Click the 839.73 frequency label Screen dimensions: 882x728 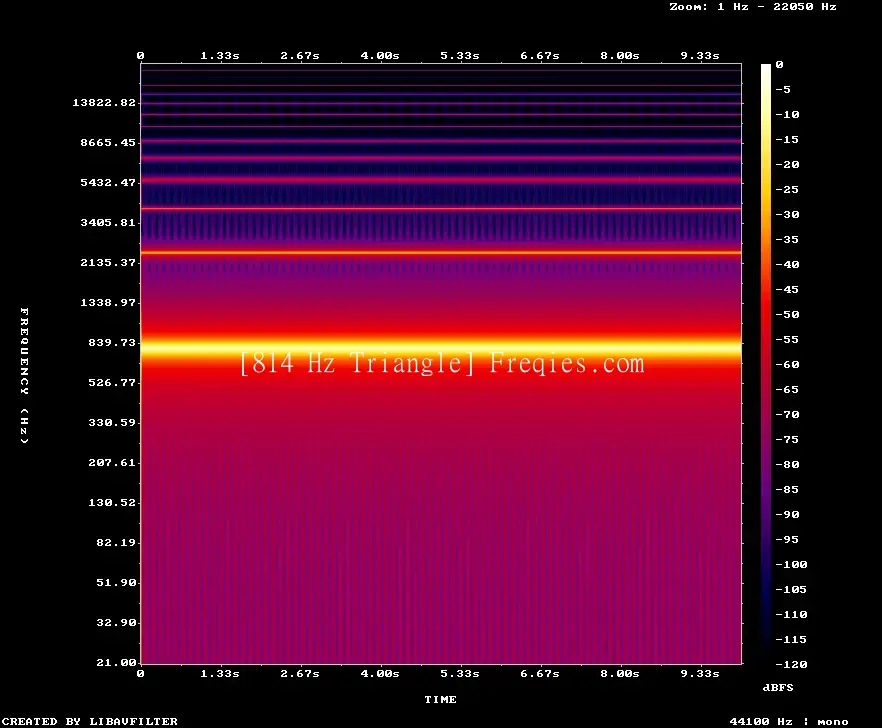point(112,342)
